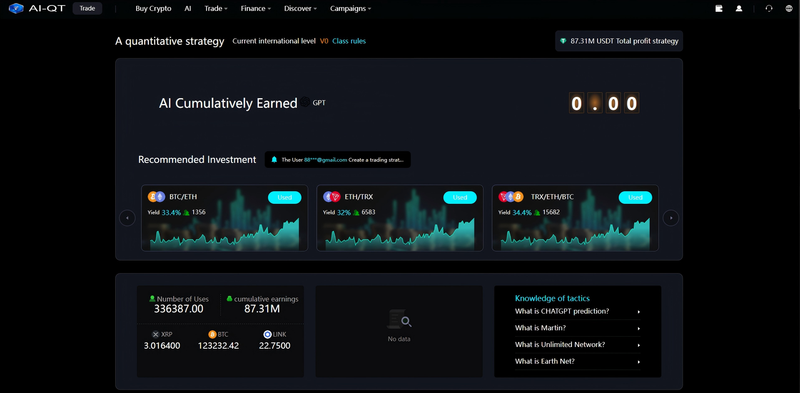Click the 0.00 earned counter
Image resolution: width=800 pixels, height=393 pixels.
tap(604, 104)
